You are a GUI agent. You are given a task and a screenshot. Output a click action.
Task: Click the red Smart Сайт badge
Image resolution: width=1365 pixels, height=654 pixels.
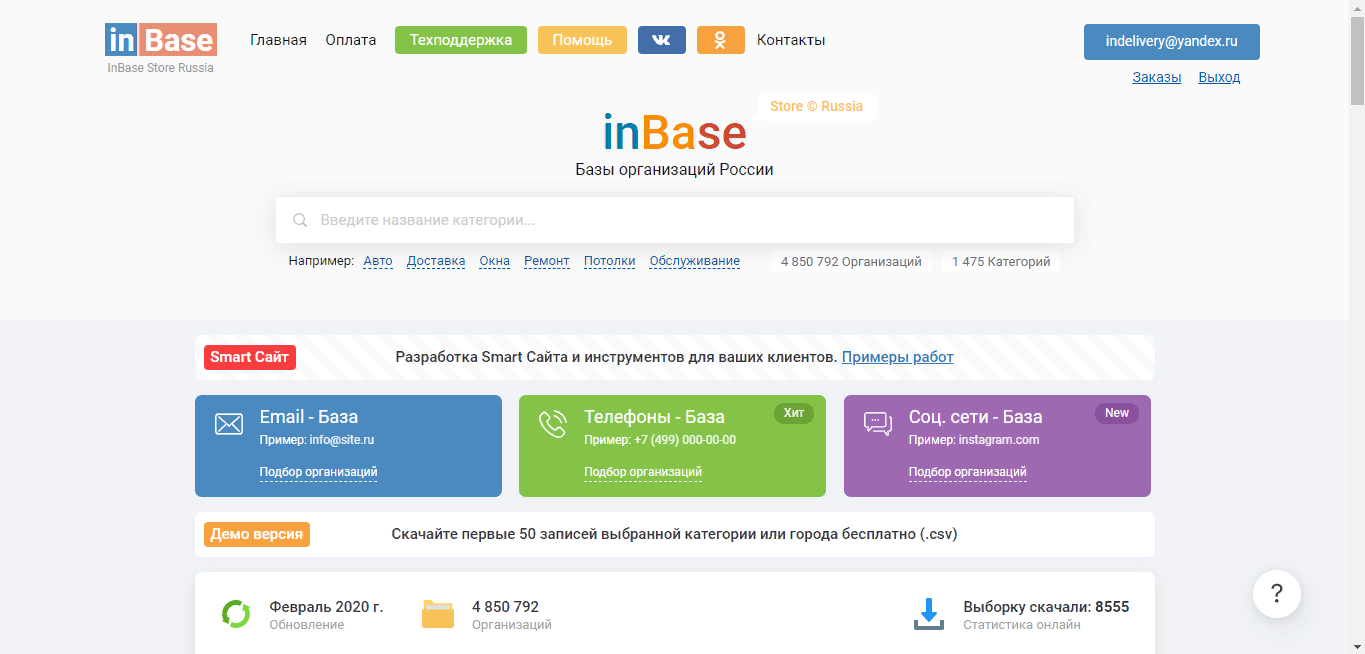click(250, 357)
